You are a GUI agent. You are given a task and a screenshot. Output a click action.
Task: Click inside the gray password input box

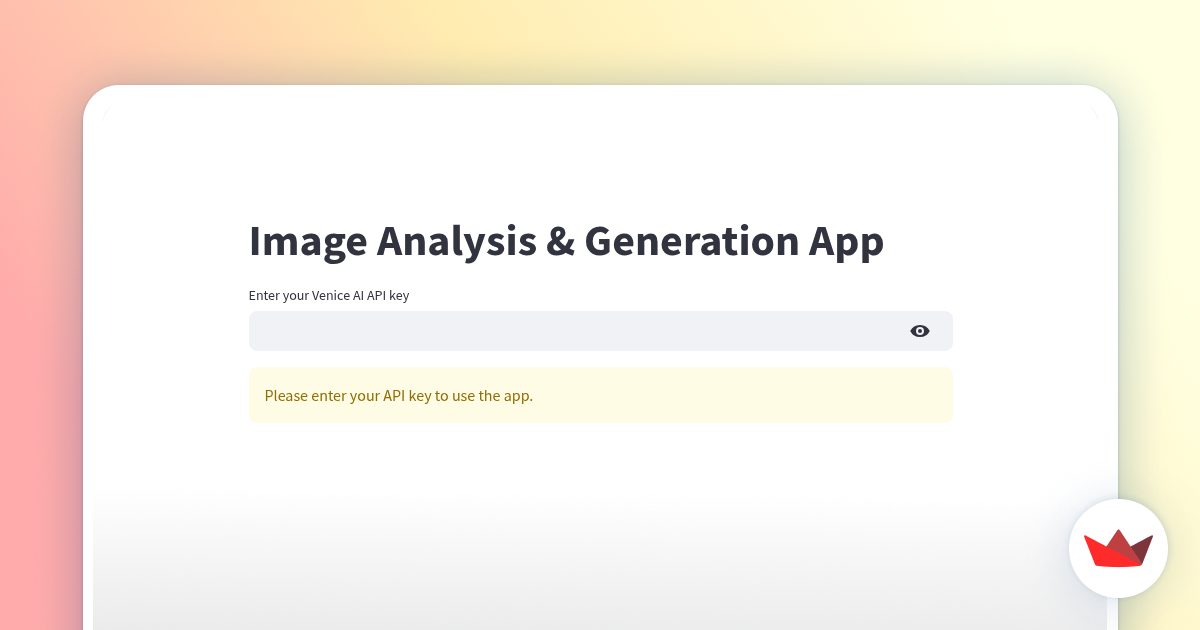click(500, 331)
